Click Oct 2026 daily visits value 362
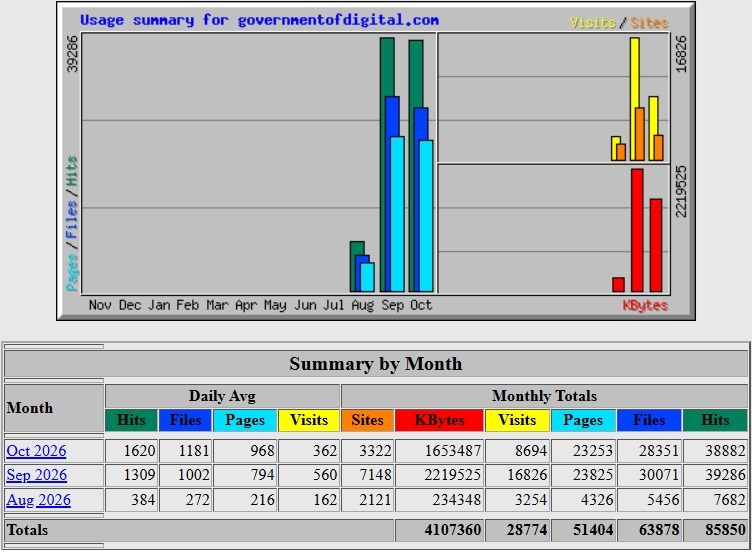This screenshot has height=553, width=752. click(325, 451)
